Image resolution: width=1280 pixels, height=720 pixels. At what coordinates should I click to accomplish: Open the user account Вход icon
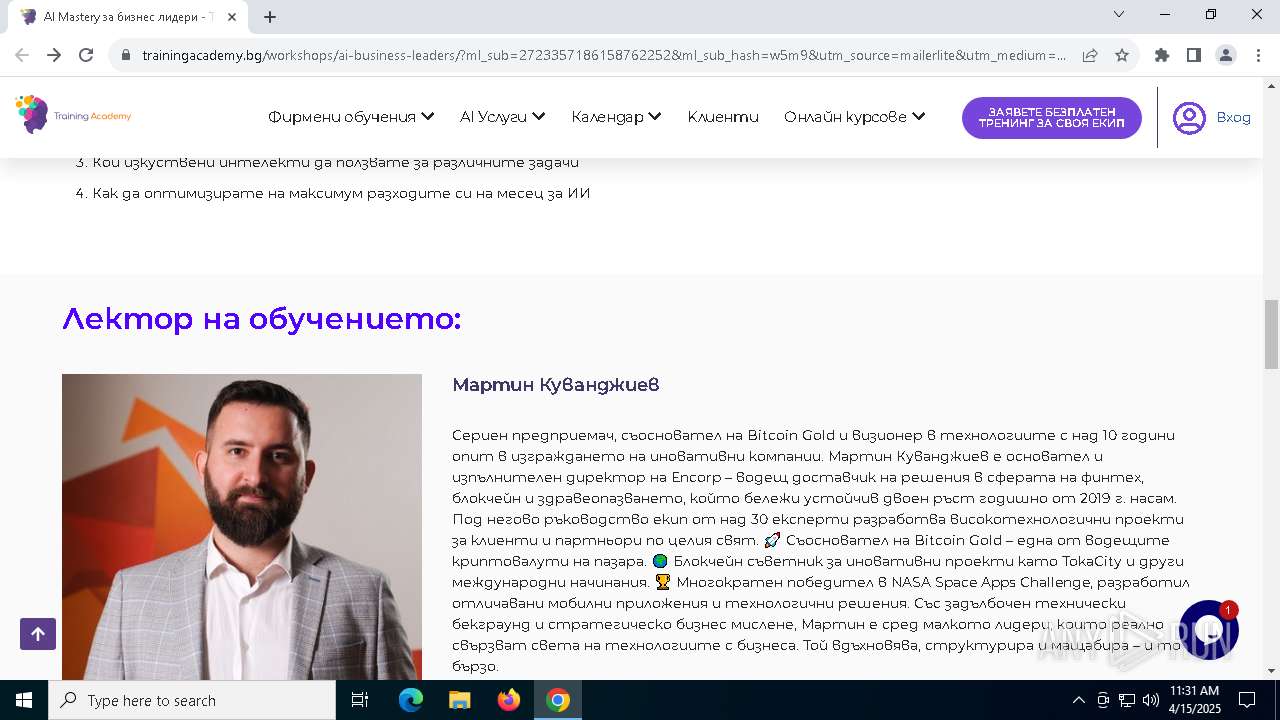tap(1189, 118)
